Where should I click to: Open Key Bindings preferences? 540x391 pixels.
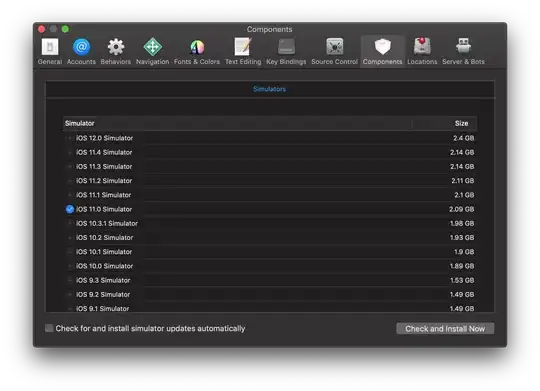coord(286,51)
